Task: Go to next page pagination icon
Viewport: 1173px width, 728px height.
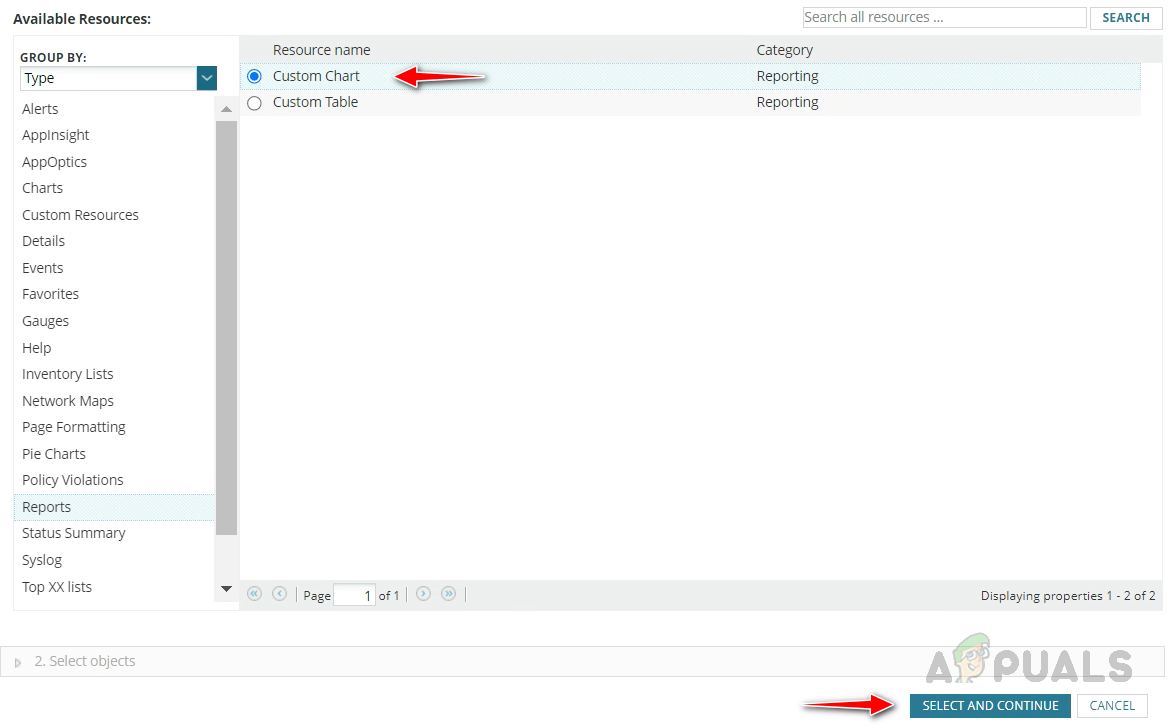Action: point(423,594)
